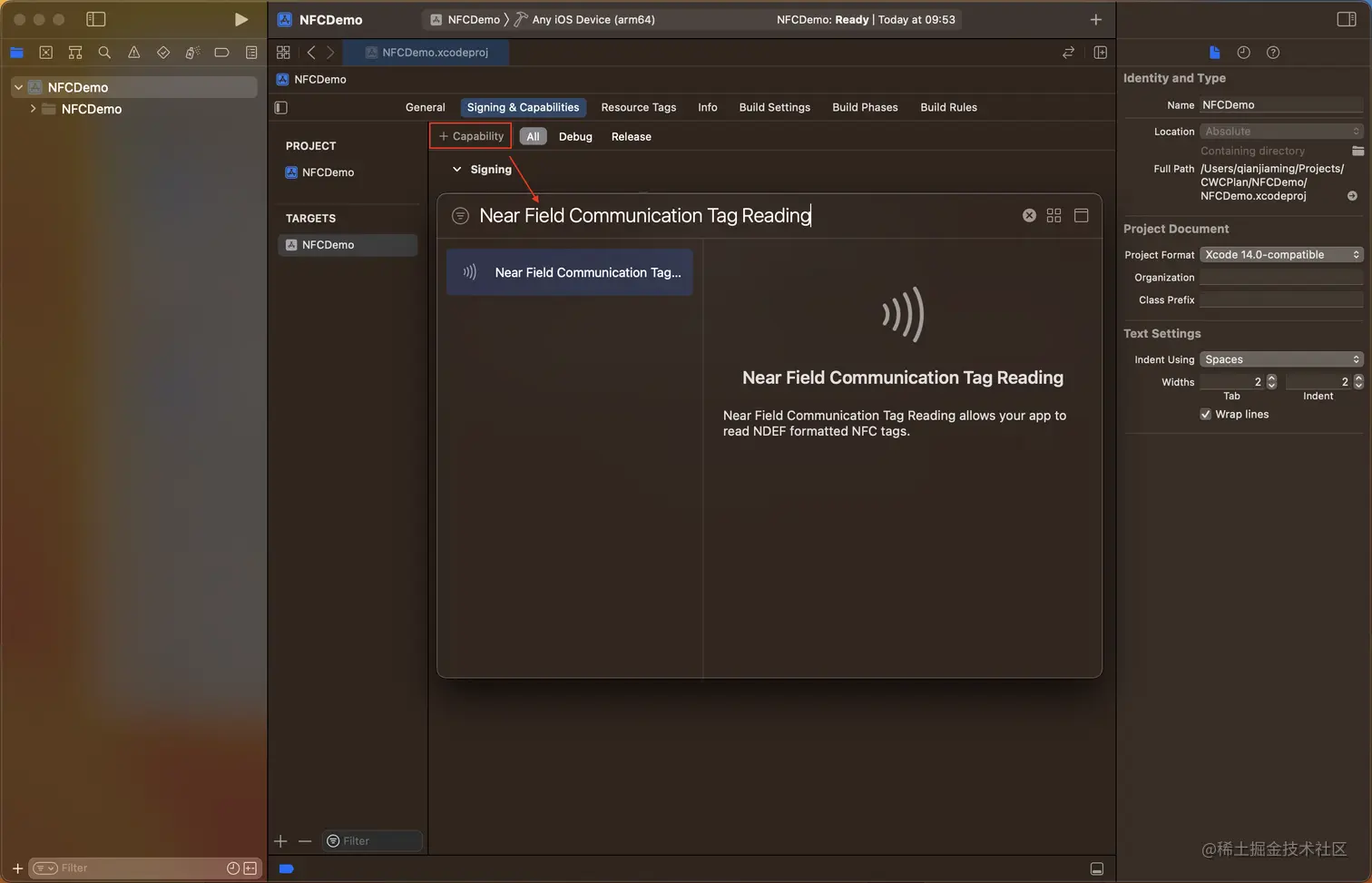
Task: Collapse the Signing section
Action: point(456,170)
